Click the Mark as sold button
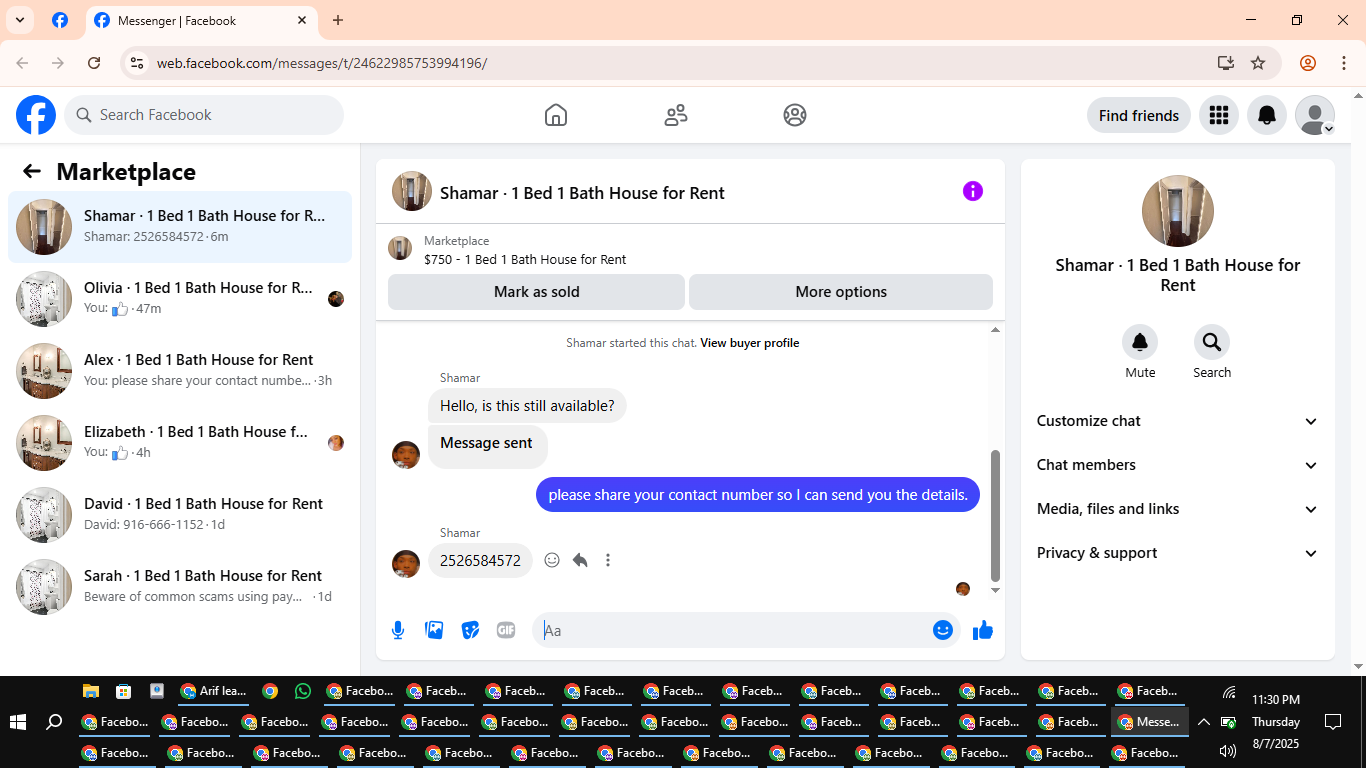Screen dimensions: 1366x768 (536, 292)
